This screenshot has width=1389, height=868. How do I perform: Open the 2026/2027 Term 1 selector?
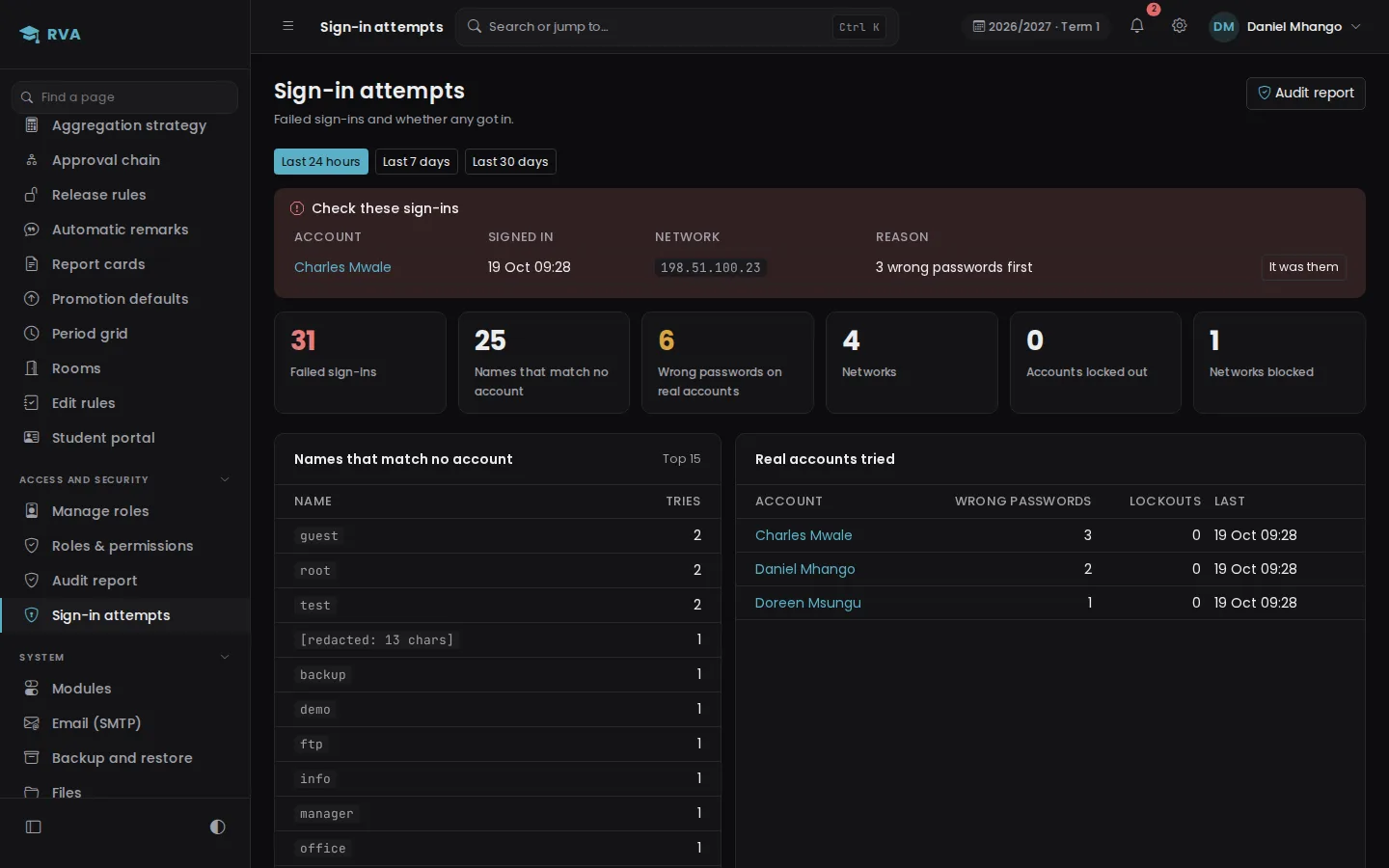pyautogui.click(x=1036, y=26)
